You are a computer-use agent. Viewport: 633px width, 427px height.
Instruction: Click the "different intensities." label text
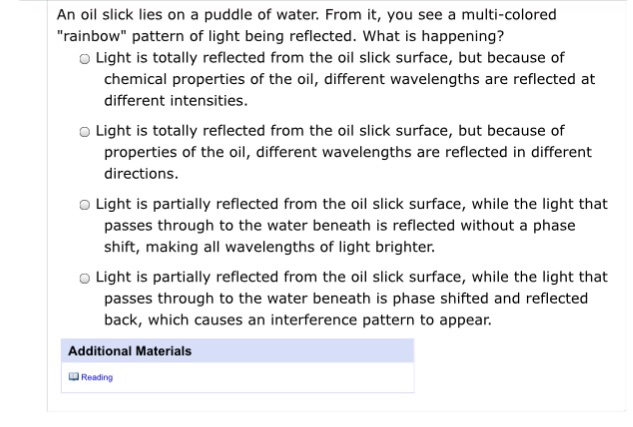pos(176,100)
